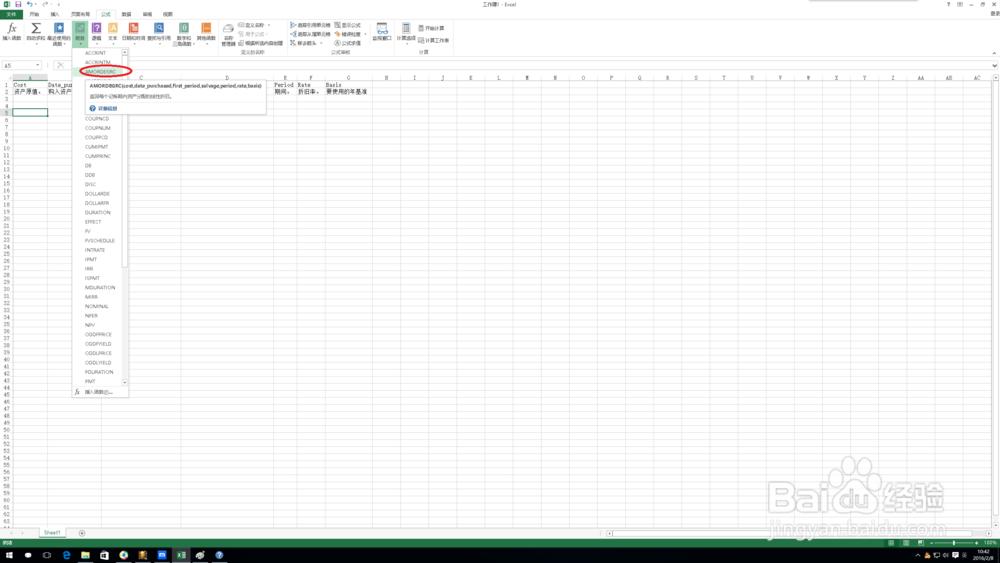Select ACCRINT from the function list
This screenshot has width=1000, height=563.
coord(97,53)
